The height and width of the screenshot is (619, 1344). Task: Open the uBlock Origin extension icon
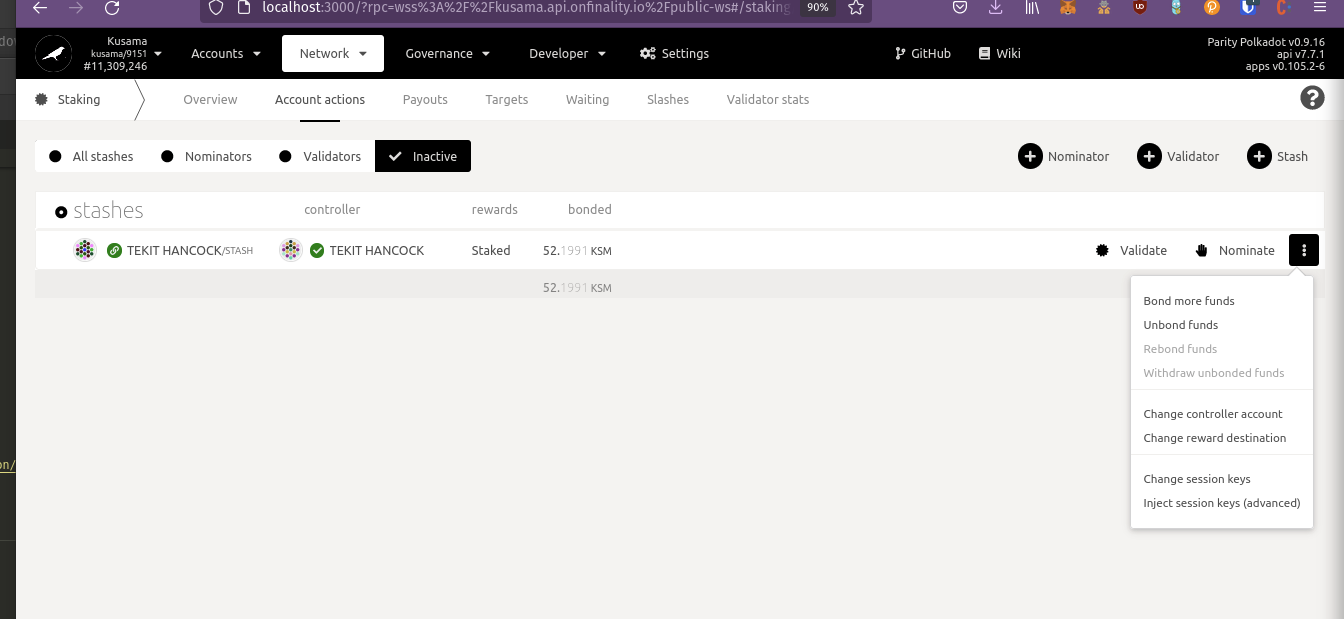(x=1140, y=8)
